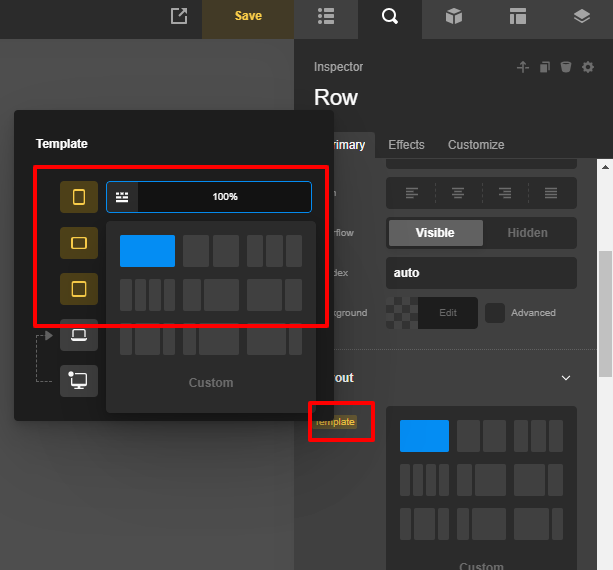Open the outline list panel icon
Image resolution: width=613 pixels, height=570 pixels.
pos(326,16)
